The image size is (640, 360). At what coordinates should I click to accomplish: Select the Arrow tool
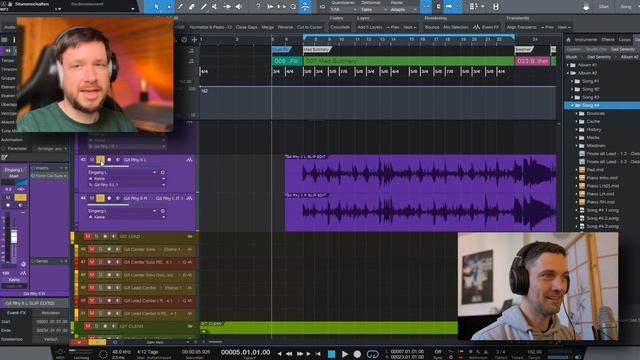point(156,7)
